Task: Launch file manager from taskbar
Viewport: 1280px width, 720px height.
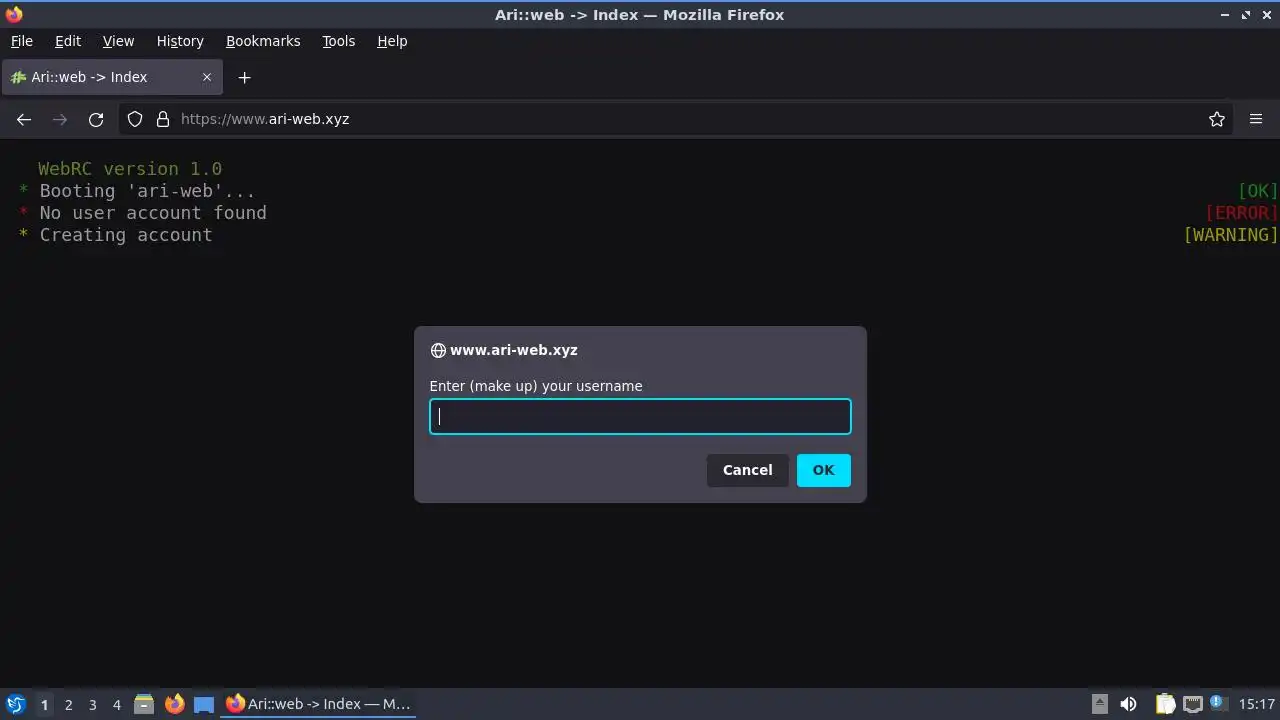Action: point(144,704)
